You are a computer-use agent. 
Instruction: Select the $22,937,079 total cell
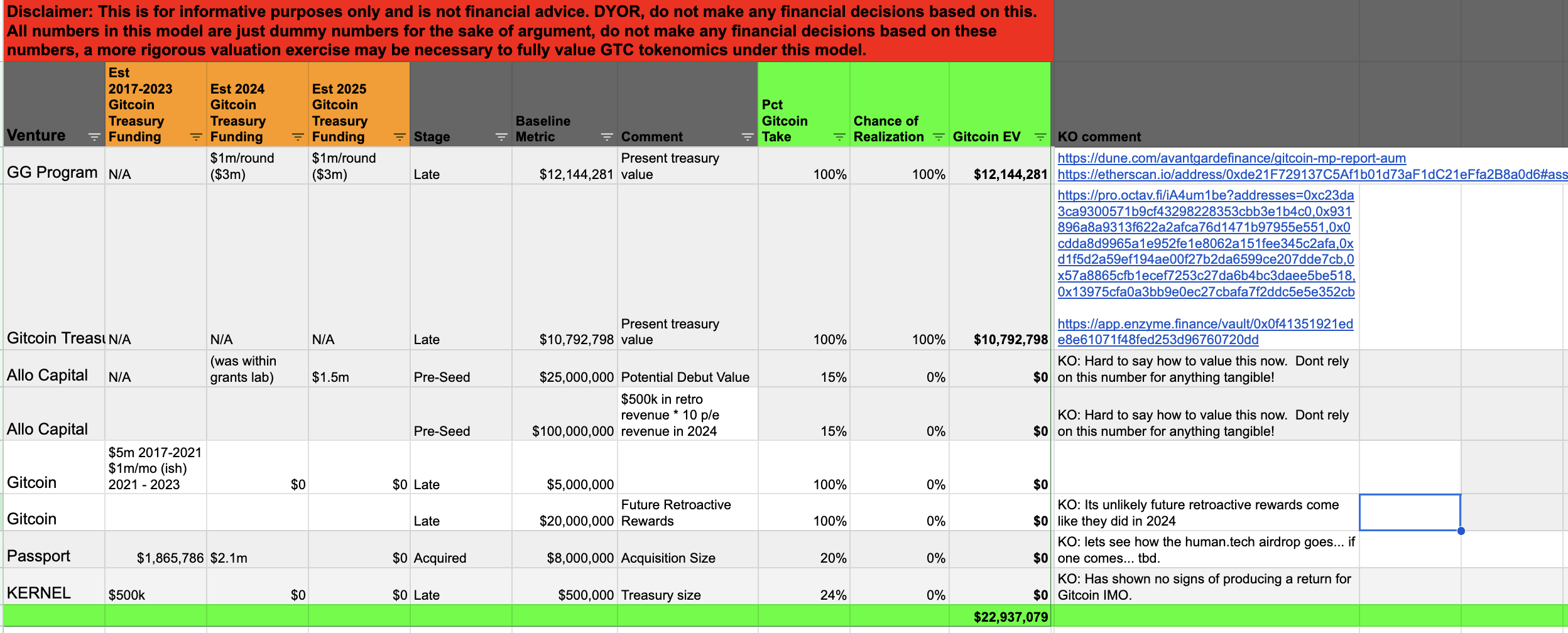999,616
